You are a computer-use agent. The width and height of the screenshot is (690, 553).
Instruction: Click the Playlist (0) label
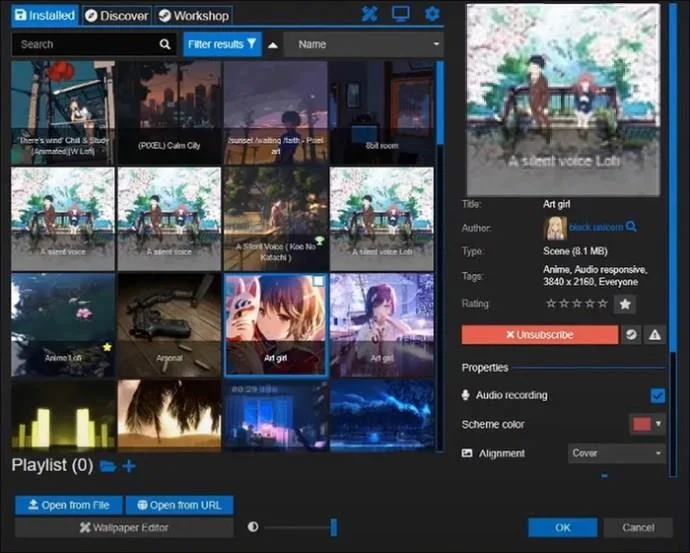(x=52, y=465)
